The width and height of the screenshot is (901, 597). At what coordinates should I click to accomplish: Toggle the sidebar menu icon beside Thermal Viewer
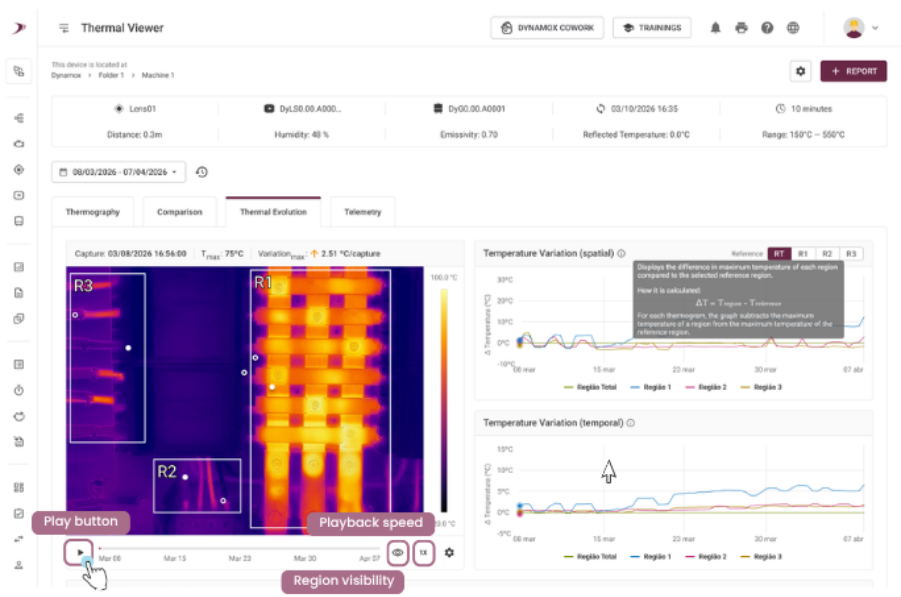[64, 28]
